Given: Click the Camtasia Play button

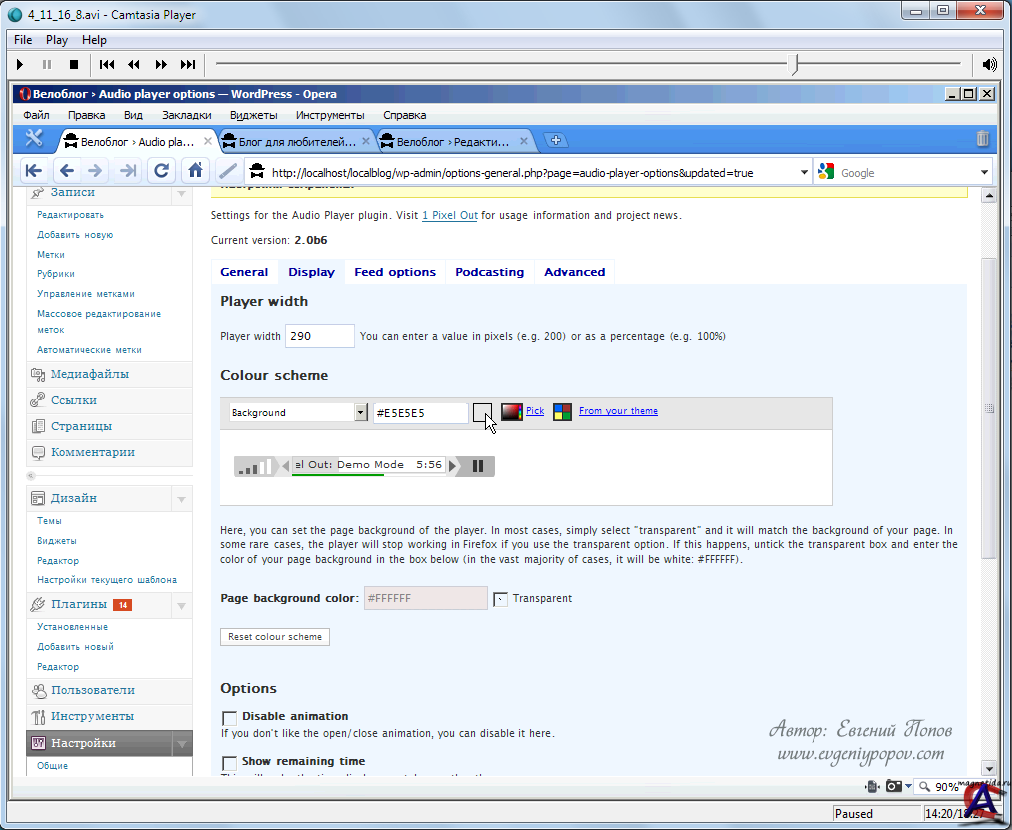Looking at the screenshot, I should [20, 65].
